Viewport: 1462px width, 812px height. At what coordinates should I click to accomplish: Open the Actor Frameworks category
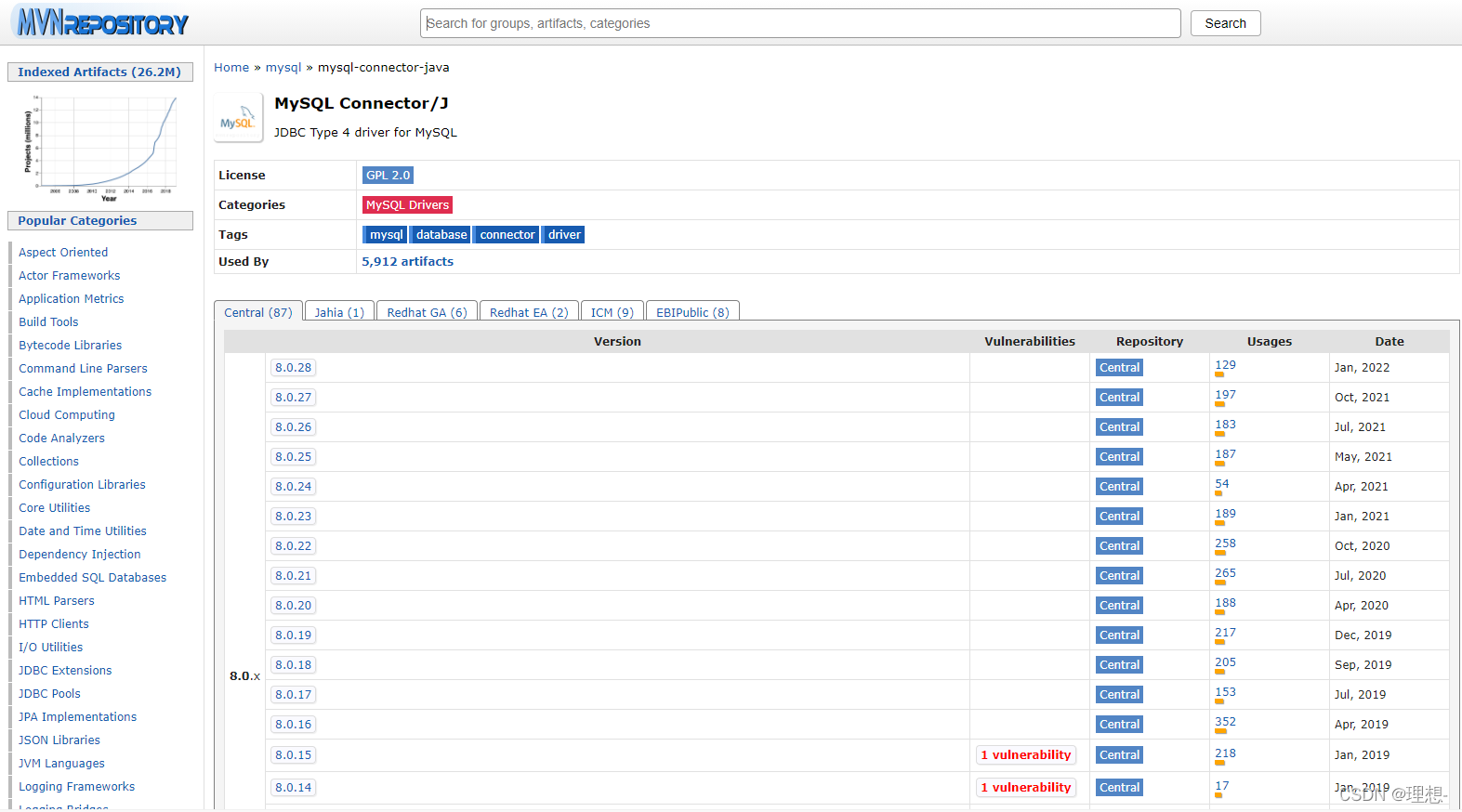70,276
